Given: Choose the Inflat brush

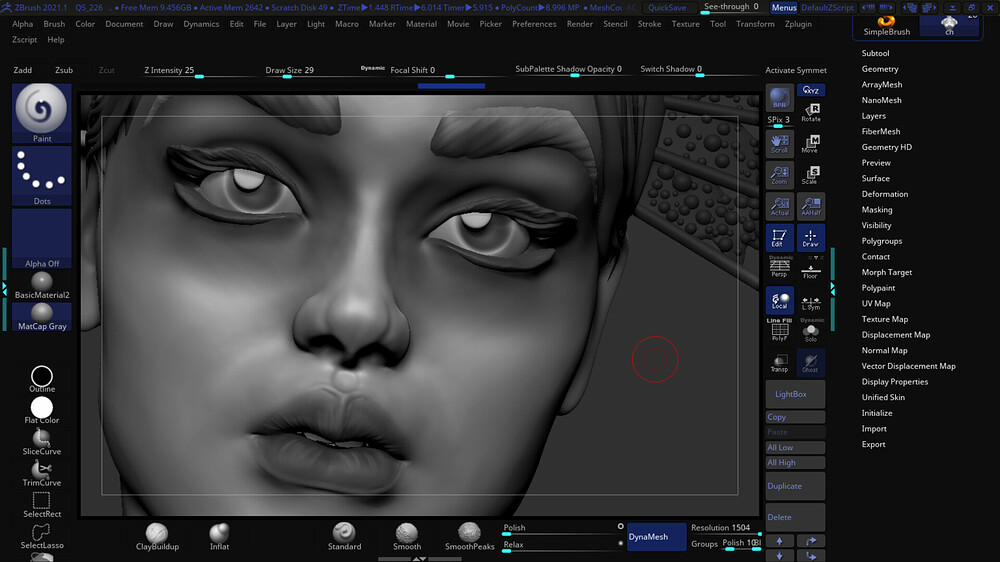Looking at the screenshot, I should pos(219,536).
